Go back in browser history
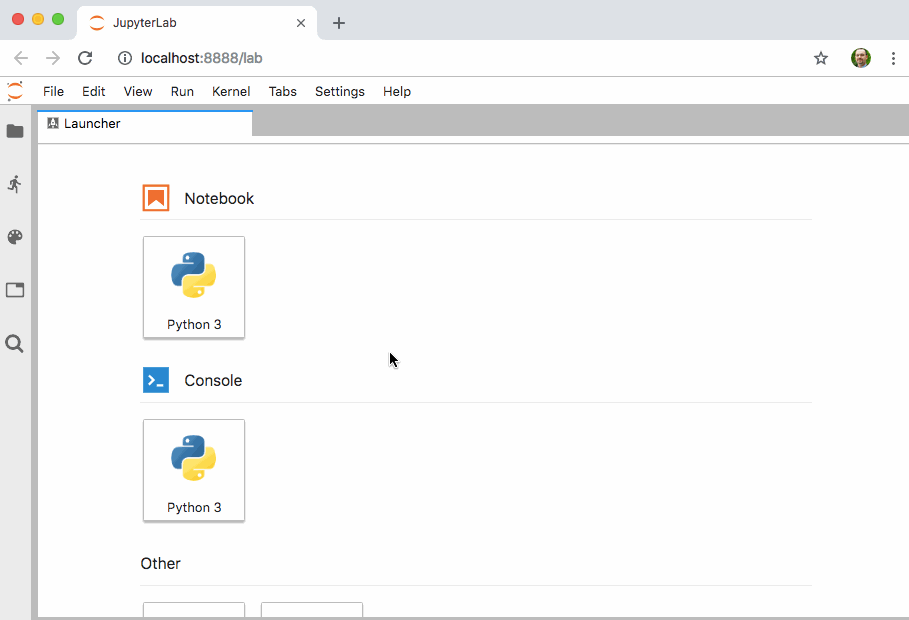Image resolution: width=909 pixels, height=620 pixels. (21, 58)
